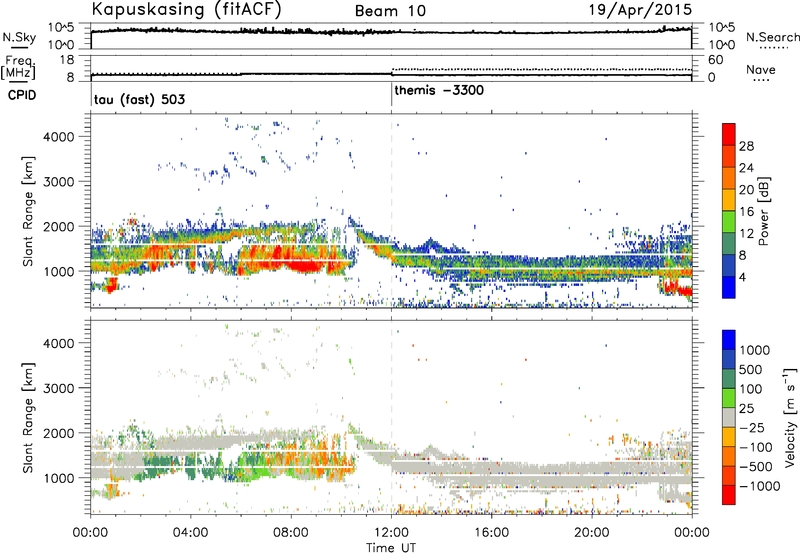
Task: Click the 2000 slant range tick of the power panel
Action: (x=58, y=226)
